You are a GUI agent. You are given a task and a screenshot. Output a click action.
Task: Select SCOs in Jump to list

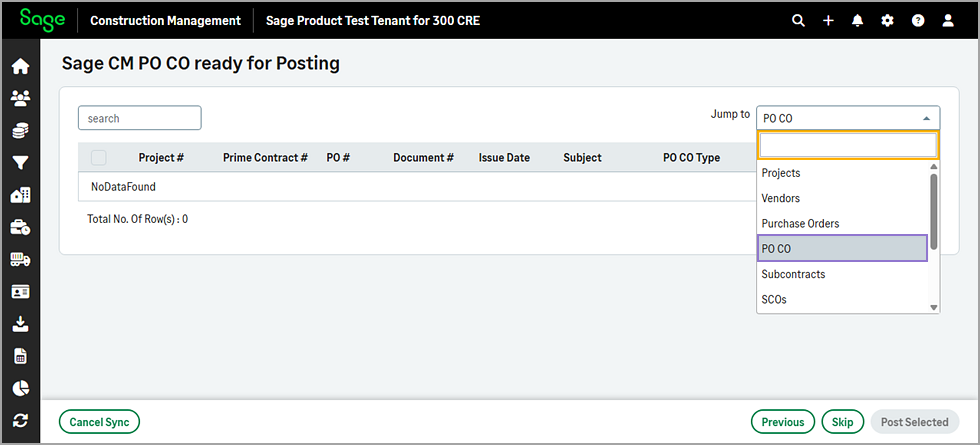coord(842,299)
